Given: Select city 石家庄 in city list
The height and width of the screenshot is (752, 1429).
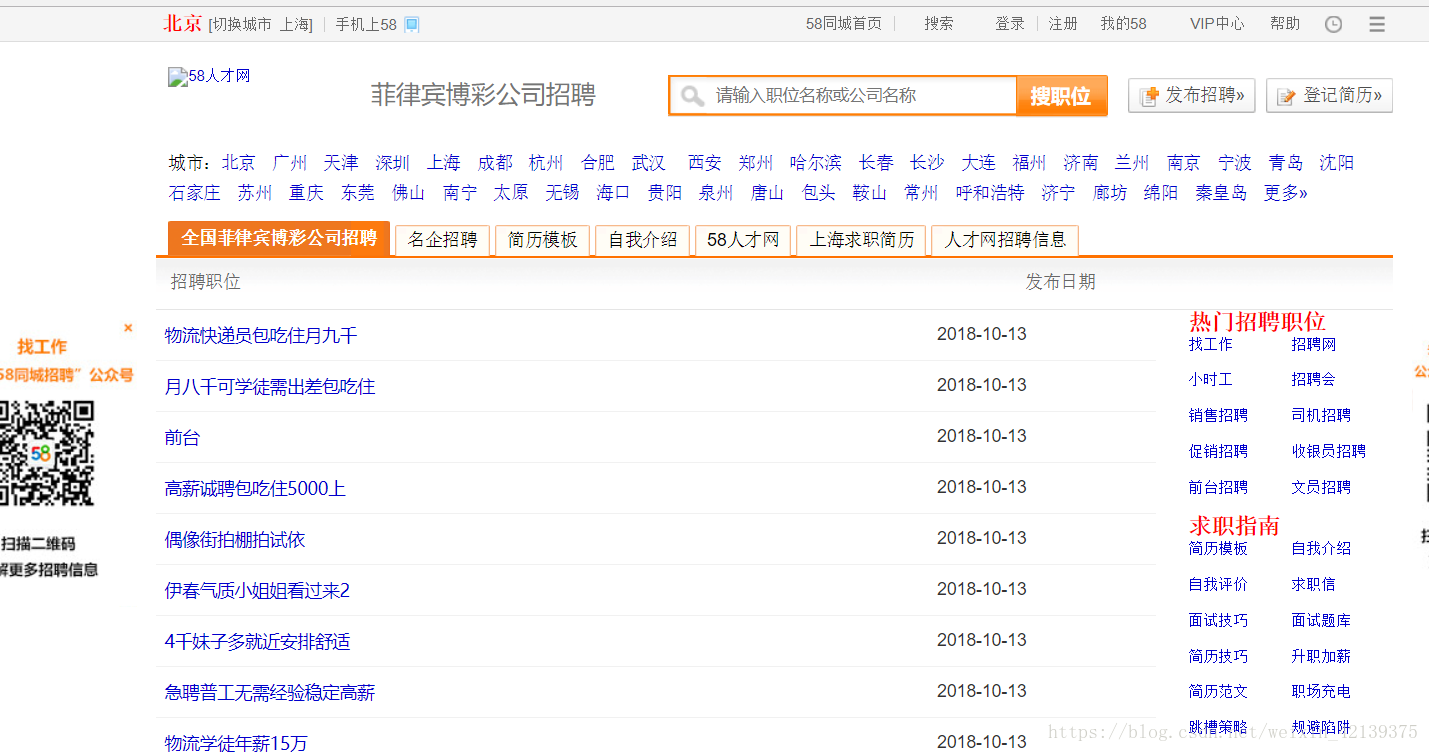Looking at the screenshot, I should click(195, 193).
